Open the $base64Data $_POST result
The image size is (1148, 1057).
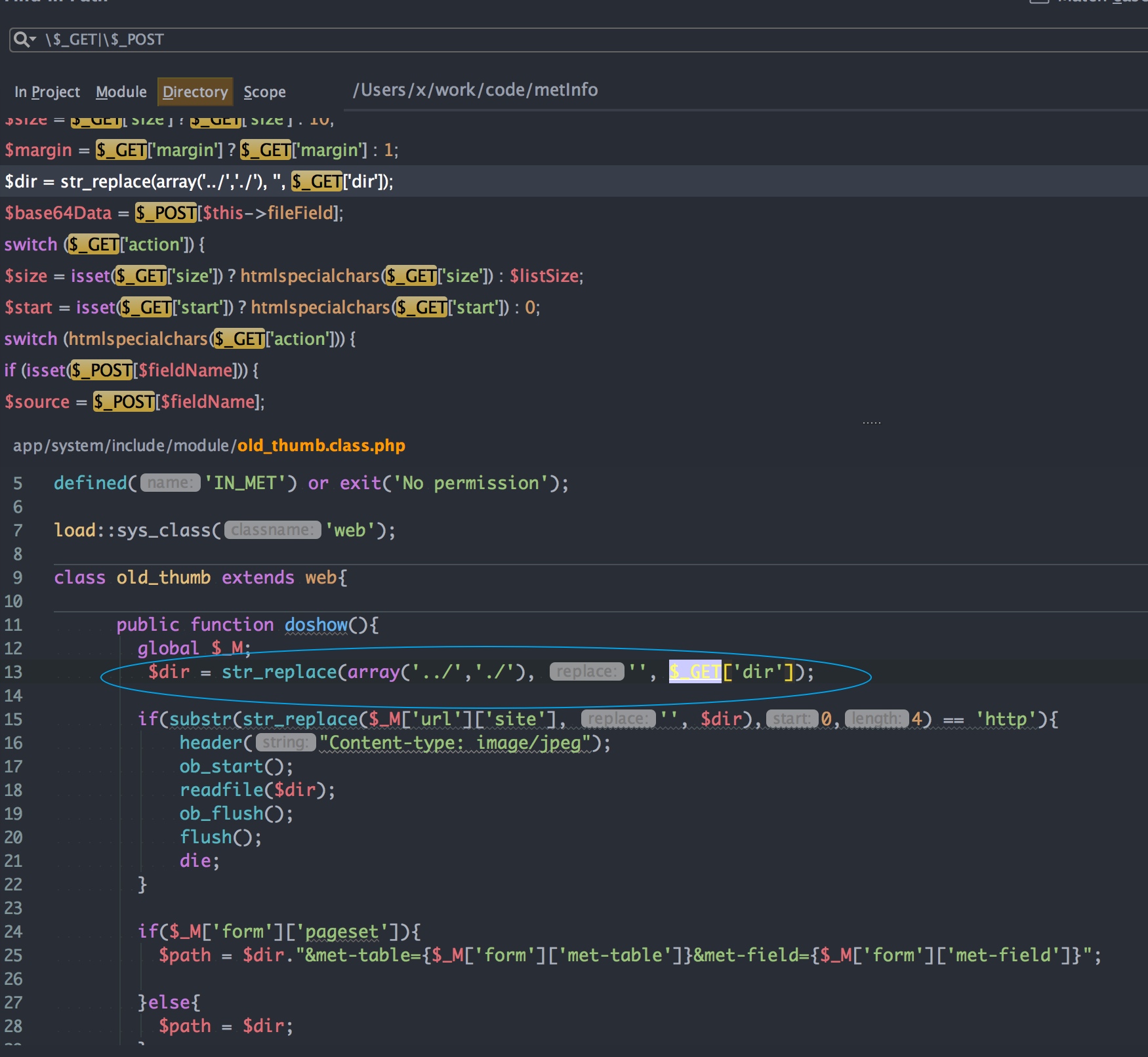point(174,213)
